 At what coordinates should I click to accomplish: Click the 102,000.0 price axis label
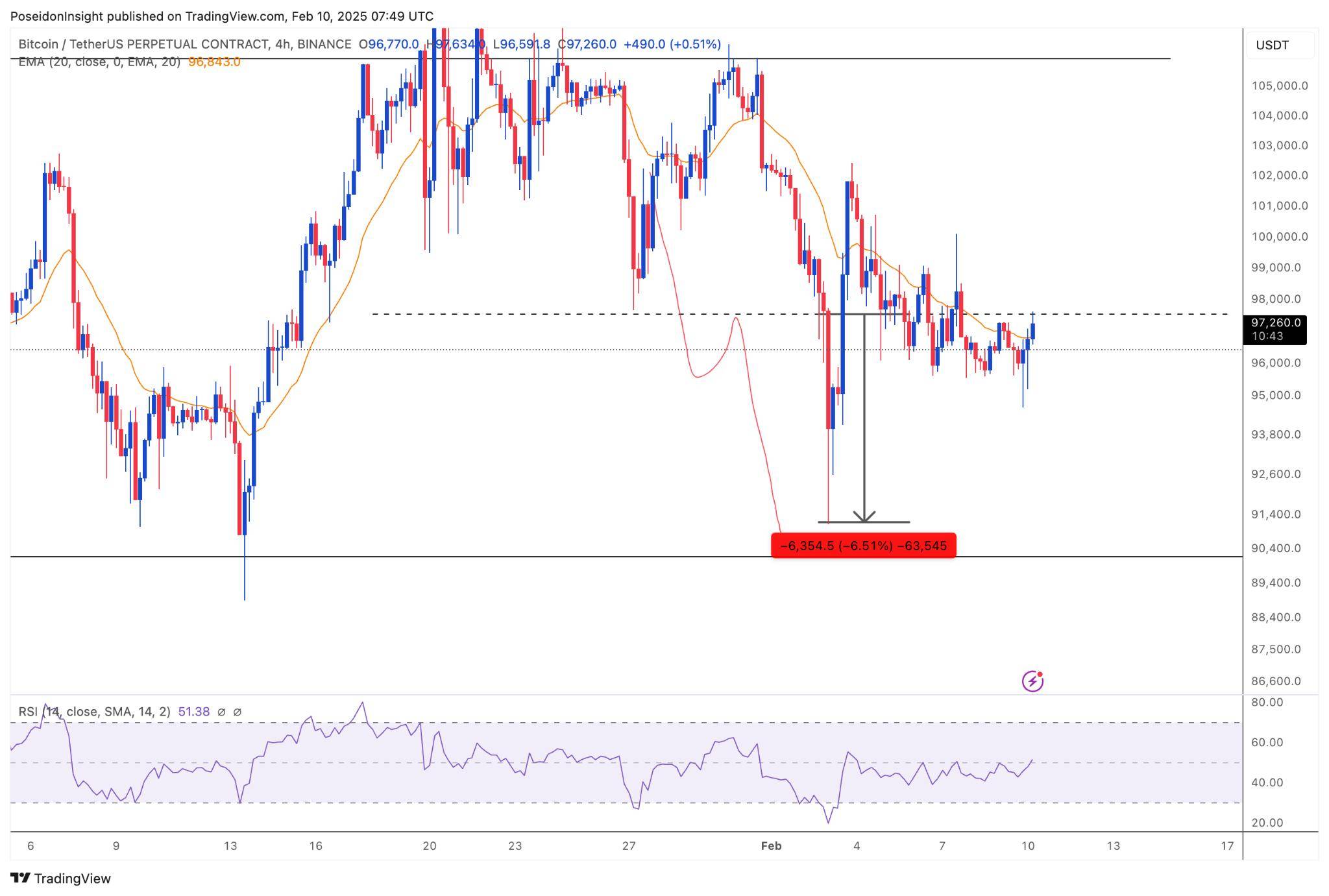(x=1280, y=175)
